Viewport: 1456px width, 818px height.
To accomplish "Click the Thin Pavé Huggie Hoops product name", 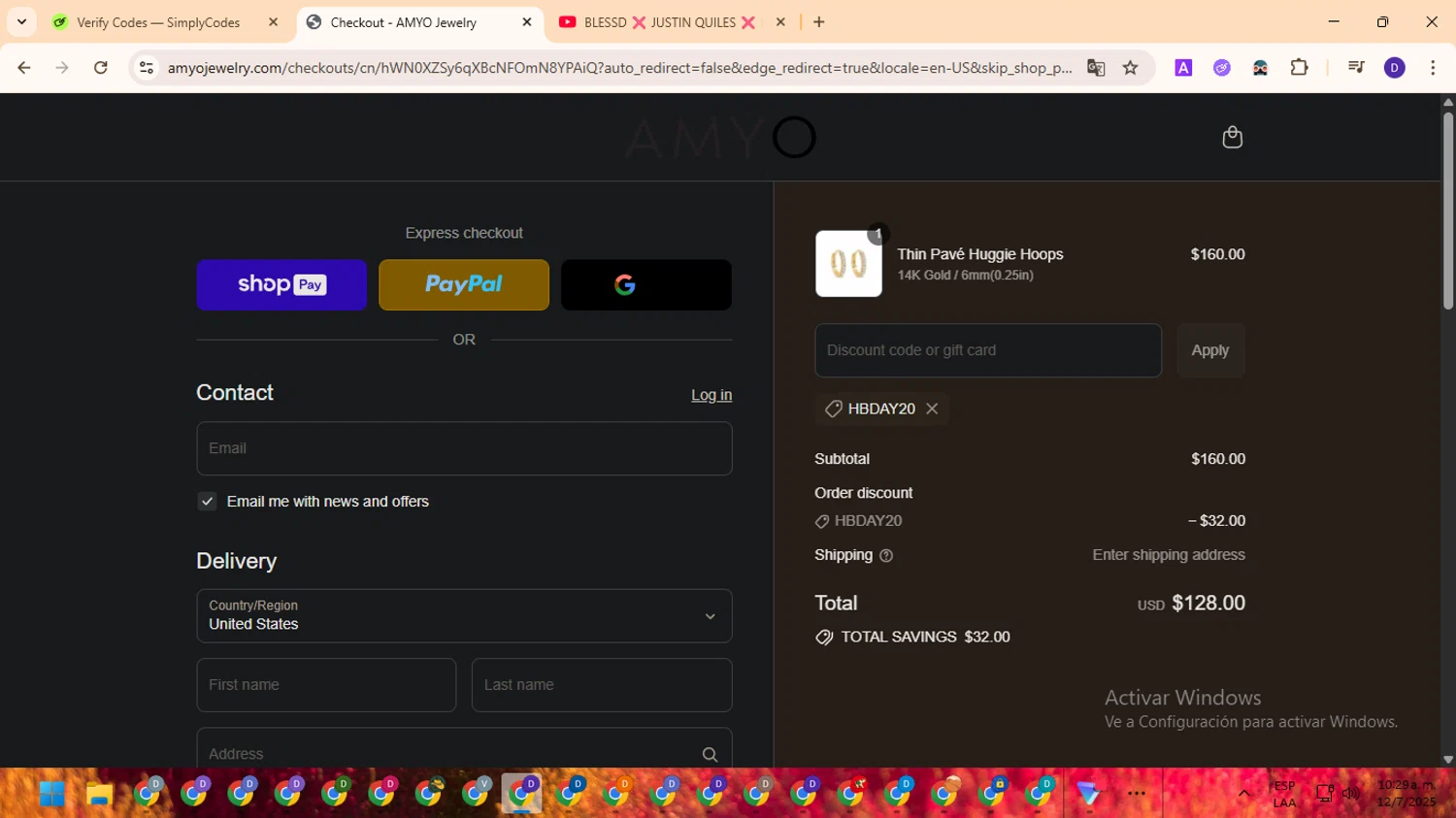I will pos(980,254).
